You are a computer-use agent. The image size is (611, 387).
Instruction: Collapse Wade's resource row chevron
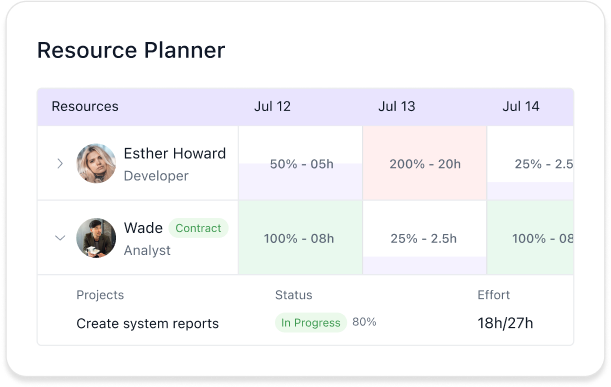(x=60, y=238)
